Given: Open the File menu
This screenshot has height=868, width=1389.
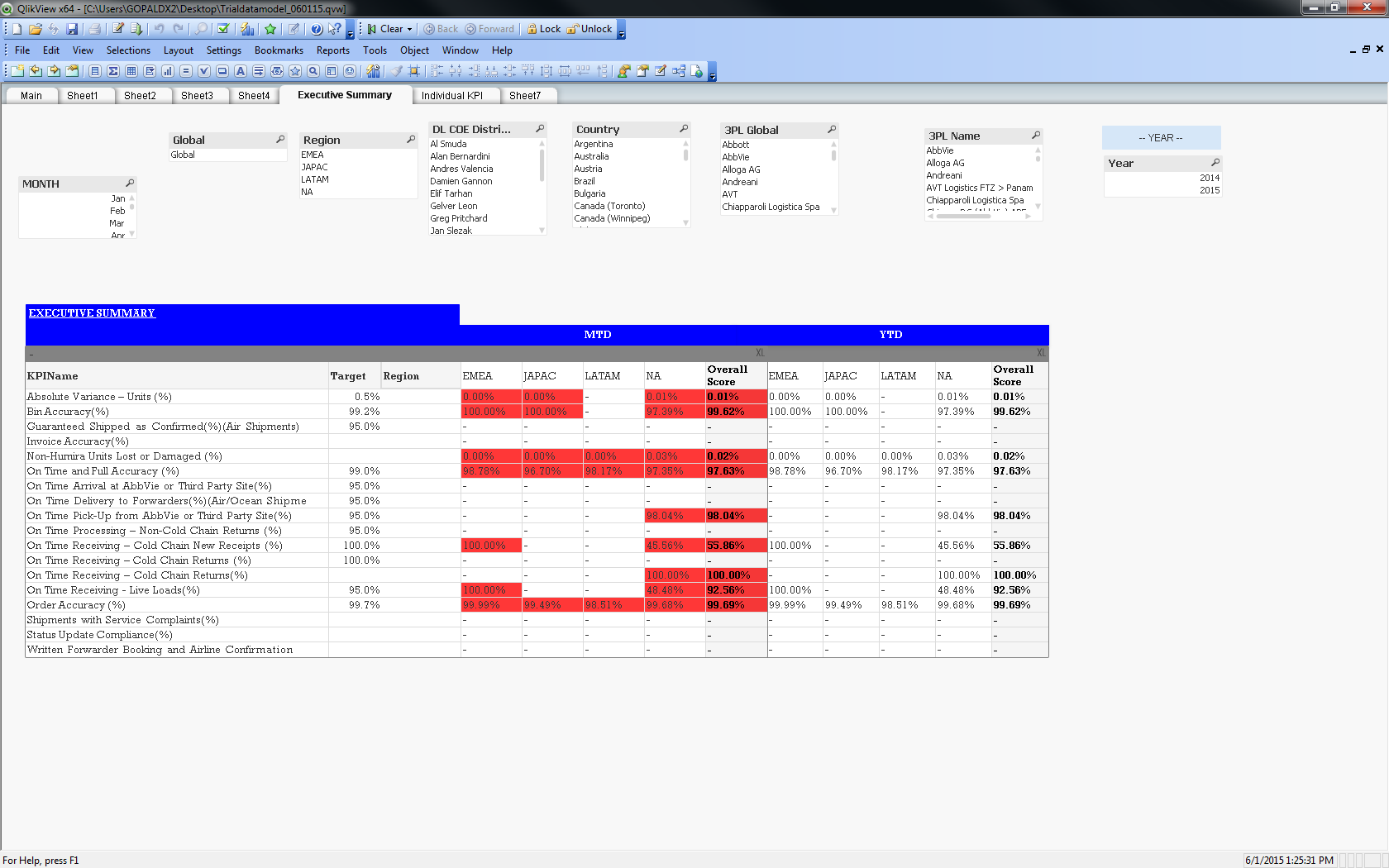Looking at the screenshot, I should point(22,50).
